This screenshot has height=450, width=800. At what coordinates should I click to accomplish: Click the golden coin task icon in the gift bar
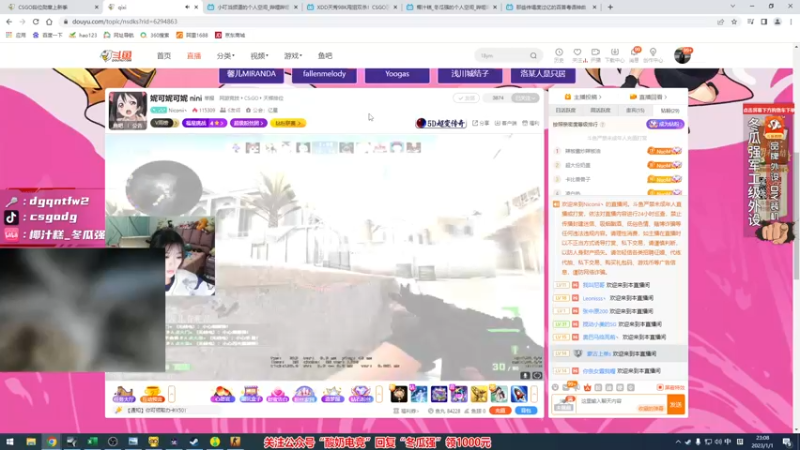point(152,394)
